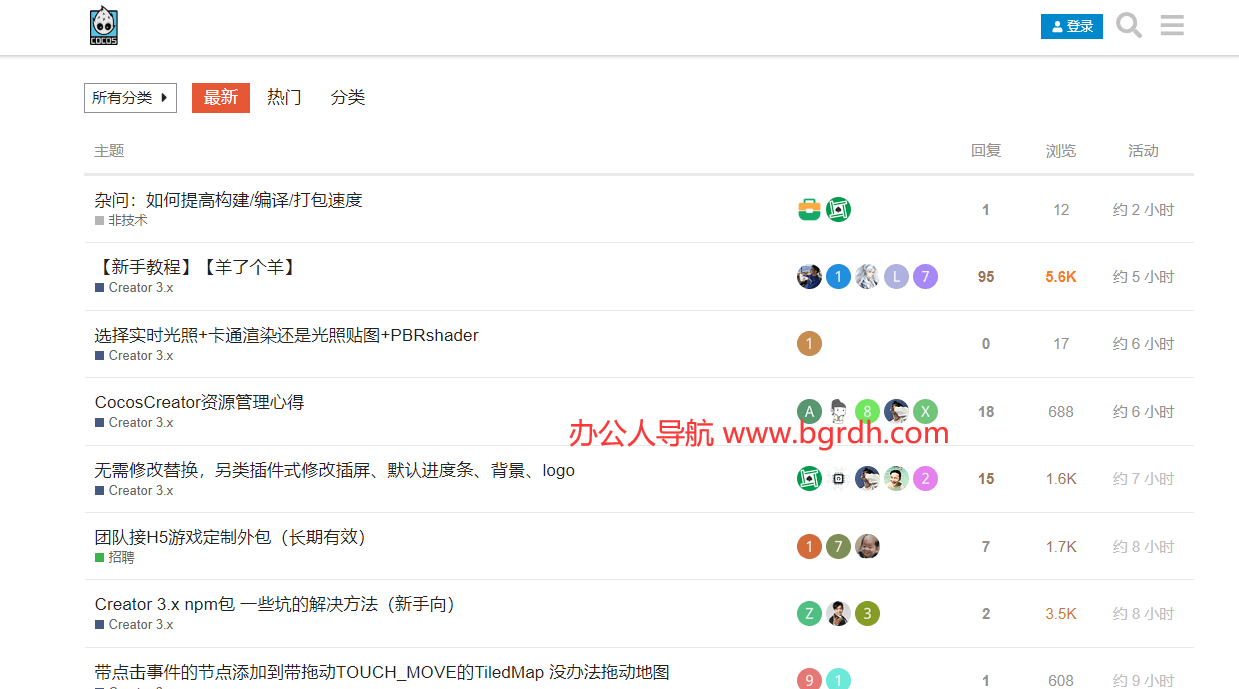
Task: Sort topics by 活动 column header
Action: (1143, 151)
